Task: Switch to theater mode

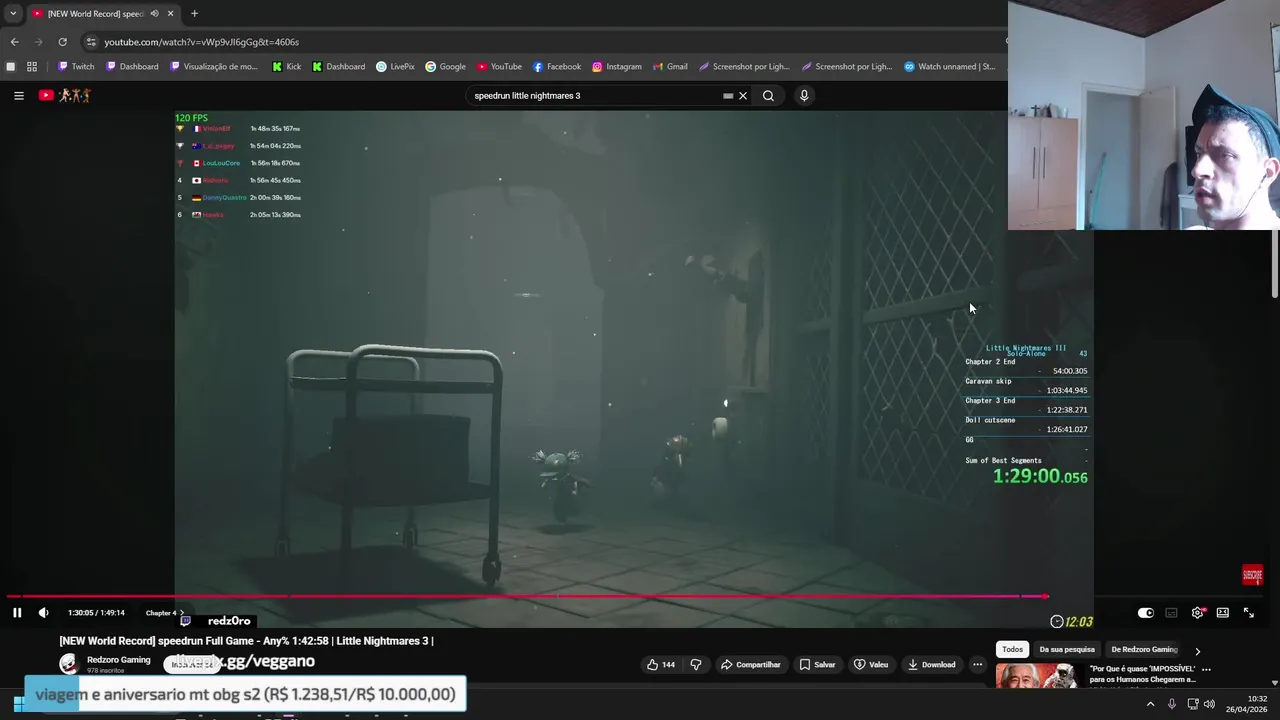Action: [1222, 613]
